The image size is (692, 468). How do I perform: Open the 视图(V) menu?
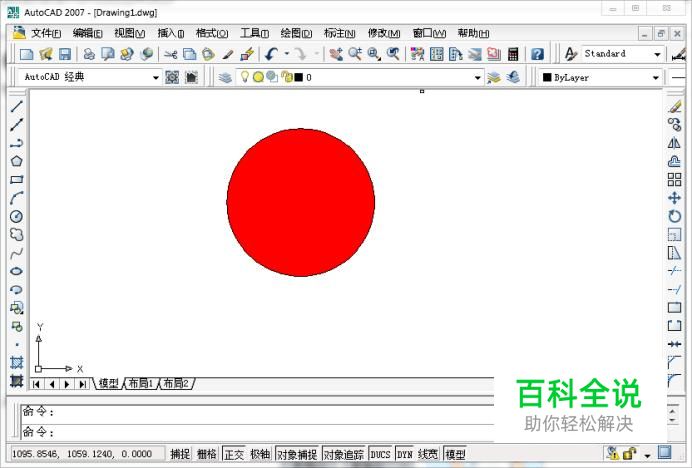129,33
